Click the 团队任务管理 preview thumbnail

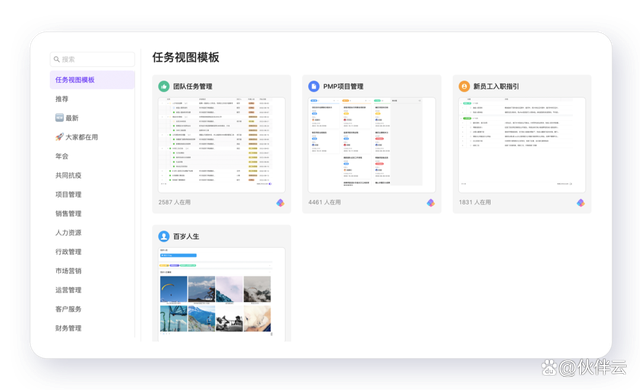[222, 145]
